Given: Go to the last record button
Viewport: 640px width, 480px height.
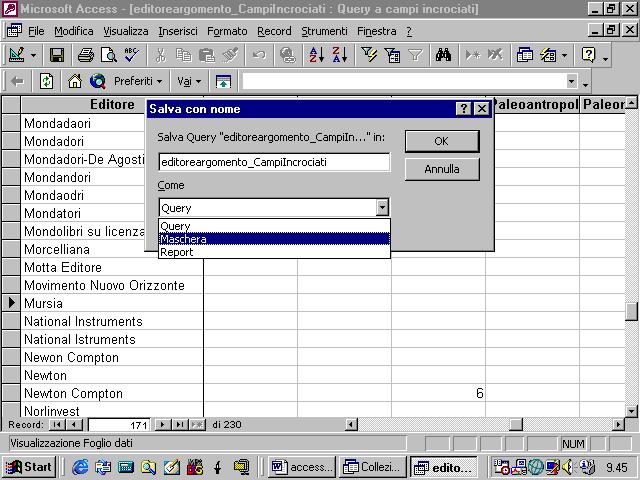Looking at the screenshot, I should click(179, 425).
